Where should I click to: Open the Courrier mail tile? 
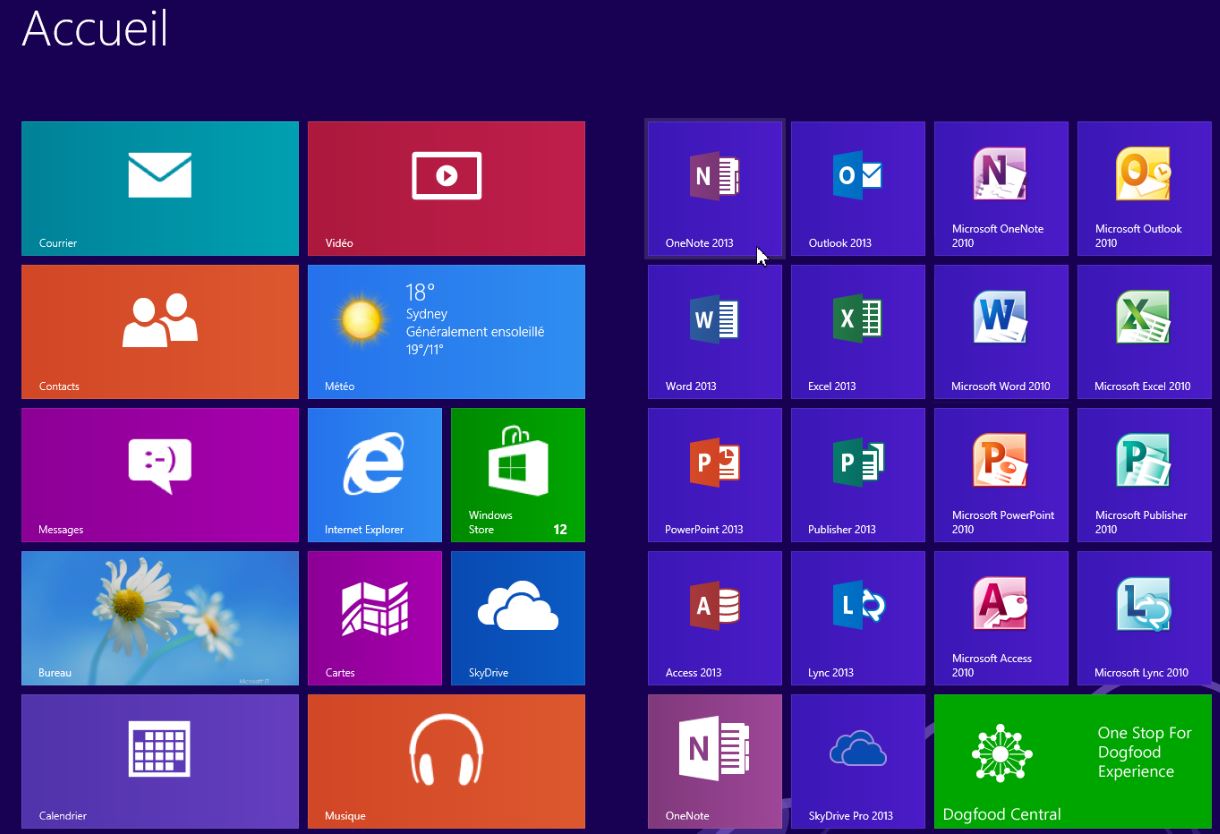tap(160, 189)
